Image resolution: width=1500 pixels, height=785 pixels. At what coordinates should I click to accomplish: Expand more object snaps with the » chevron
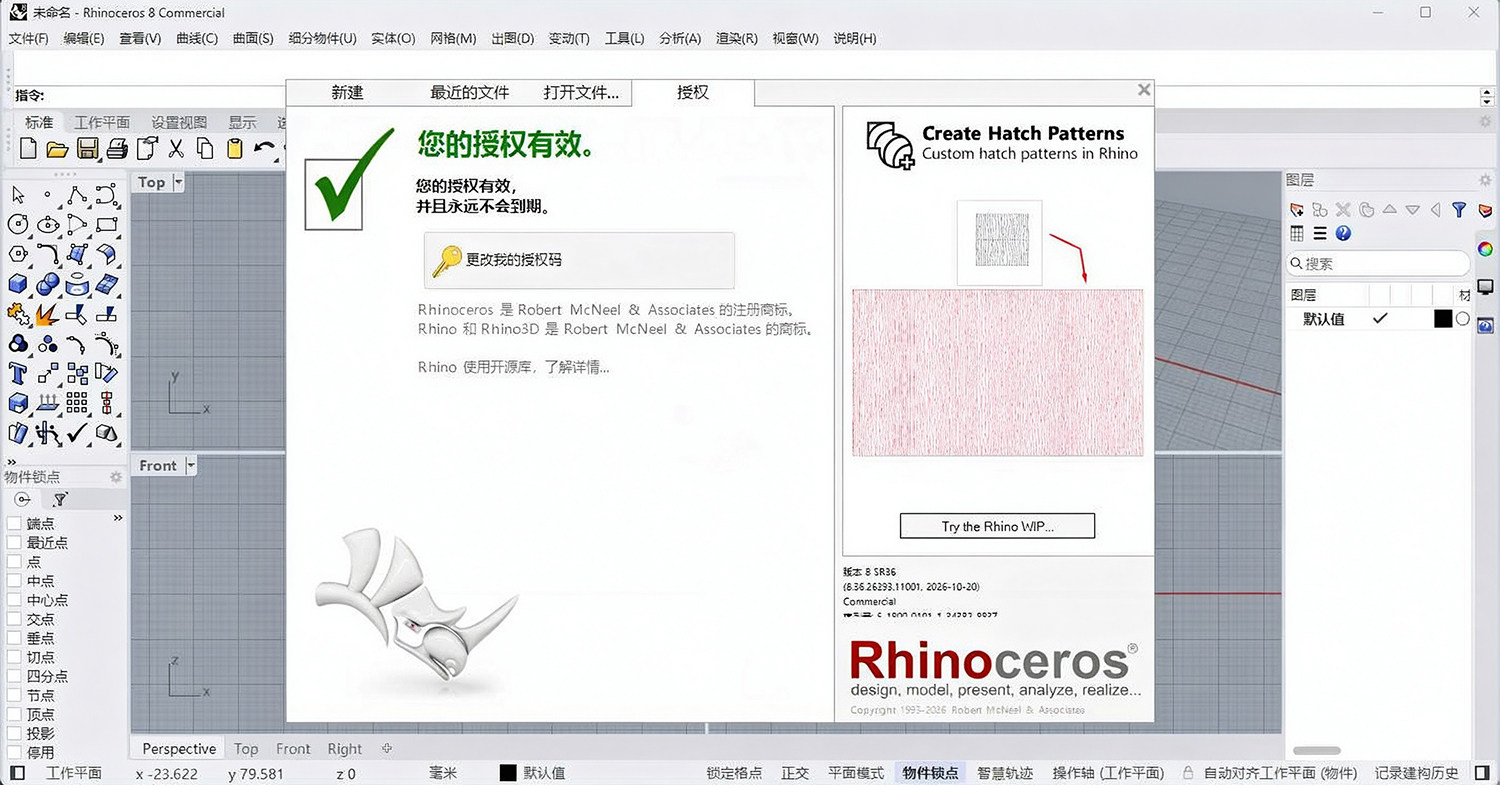[x=118, y=517]
